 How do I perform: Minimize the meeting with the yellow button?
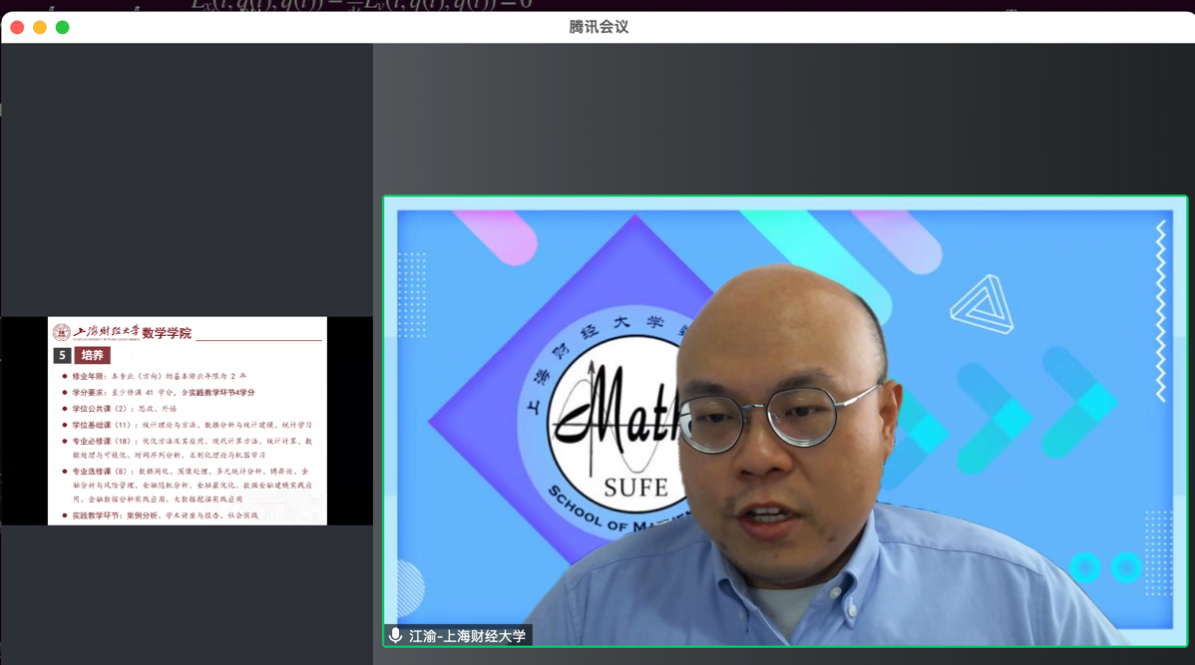40,27
